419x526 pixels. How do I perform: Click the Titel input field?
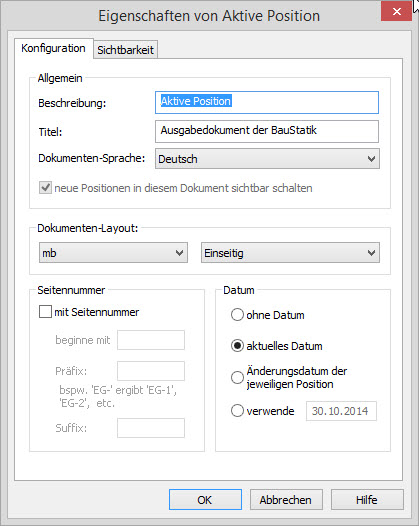(267, 131)
